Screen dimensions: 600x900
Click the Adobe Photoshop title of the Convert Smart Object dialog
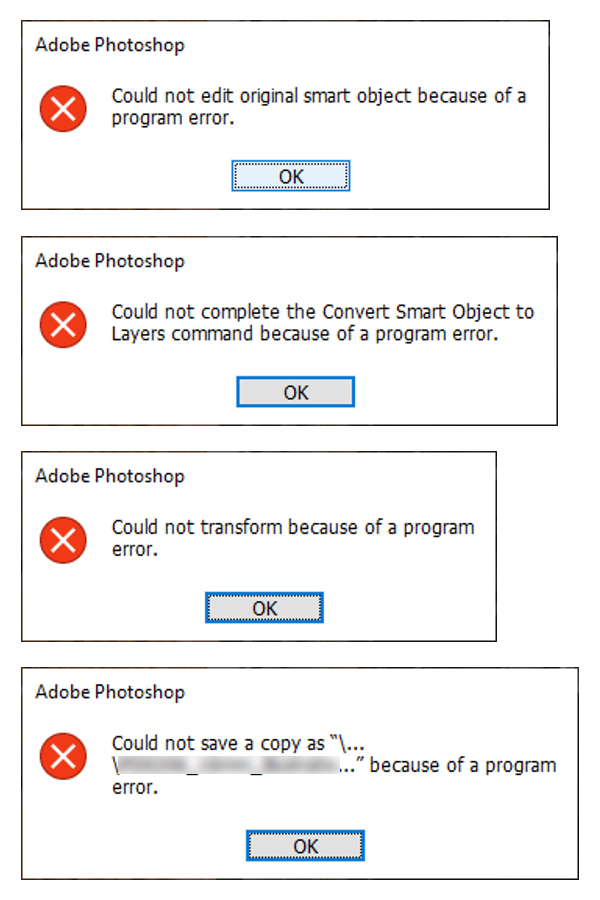110,261
